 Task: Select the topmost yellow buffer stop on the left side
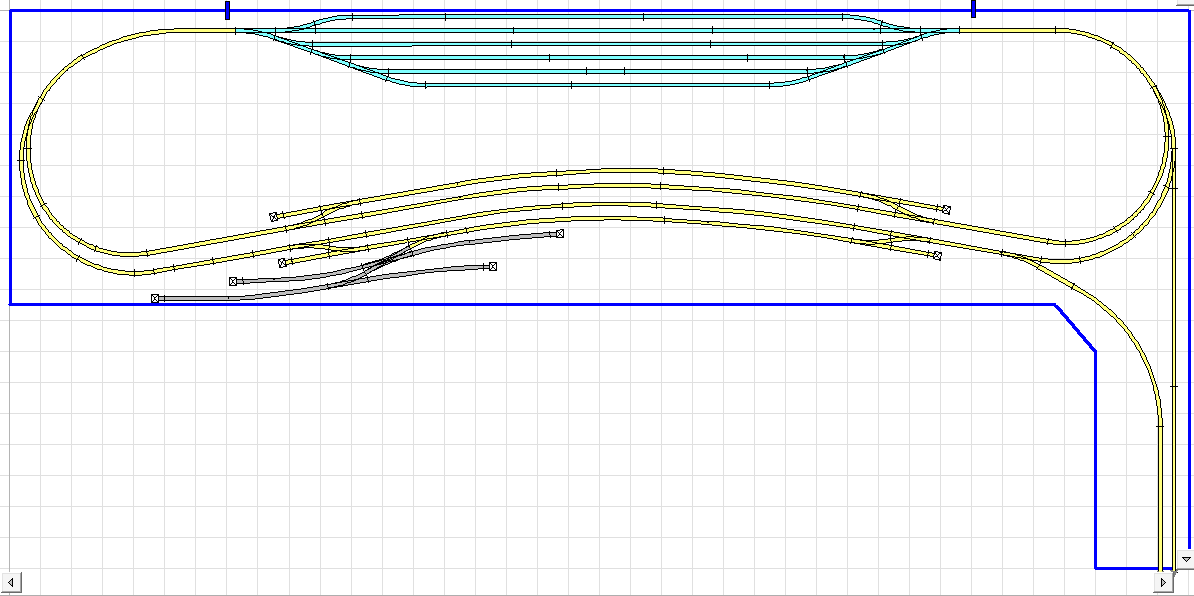[x=273, y=216]
